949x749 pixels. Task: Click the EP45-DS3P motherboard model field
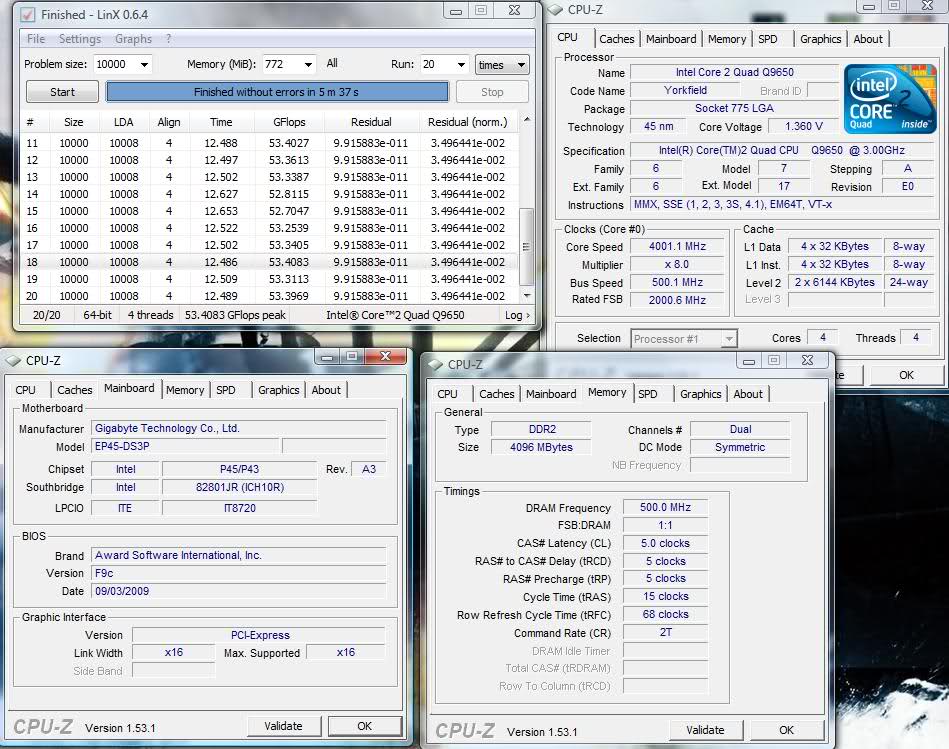pos(185,446)
